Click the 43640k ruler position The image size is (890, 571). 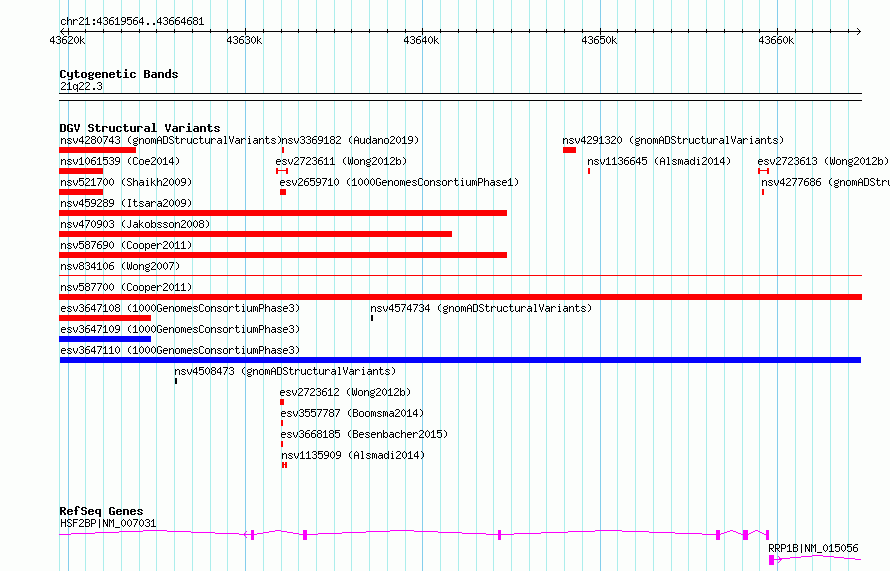pyautogui.click(x=422, y=40)
